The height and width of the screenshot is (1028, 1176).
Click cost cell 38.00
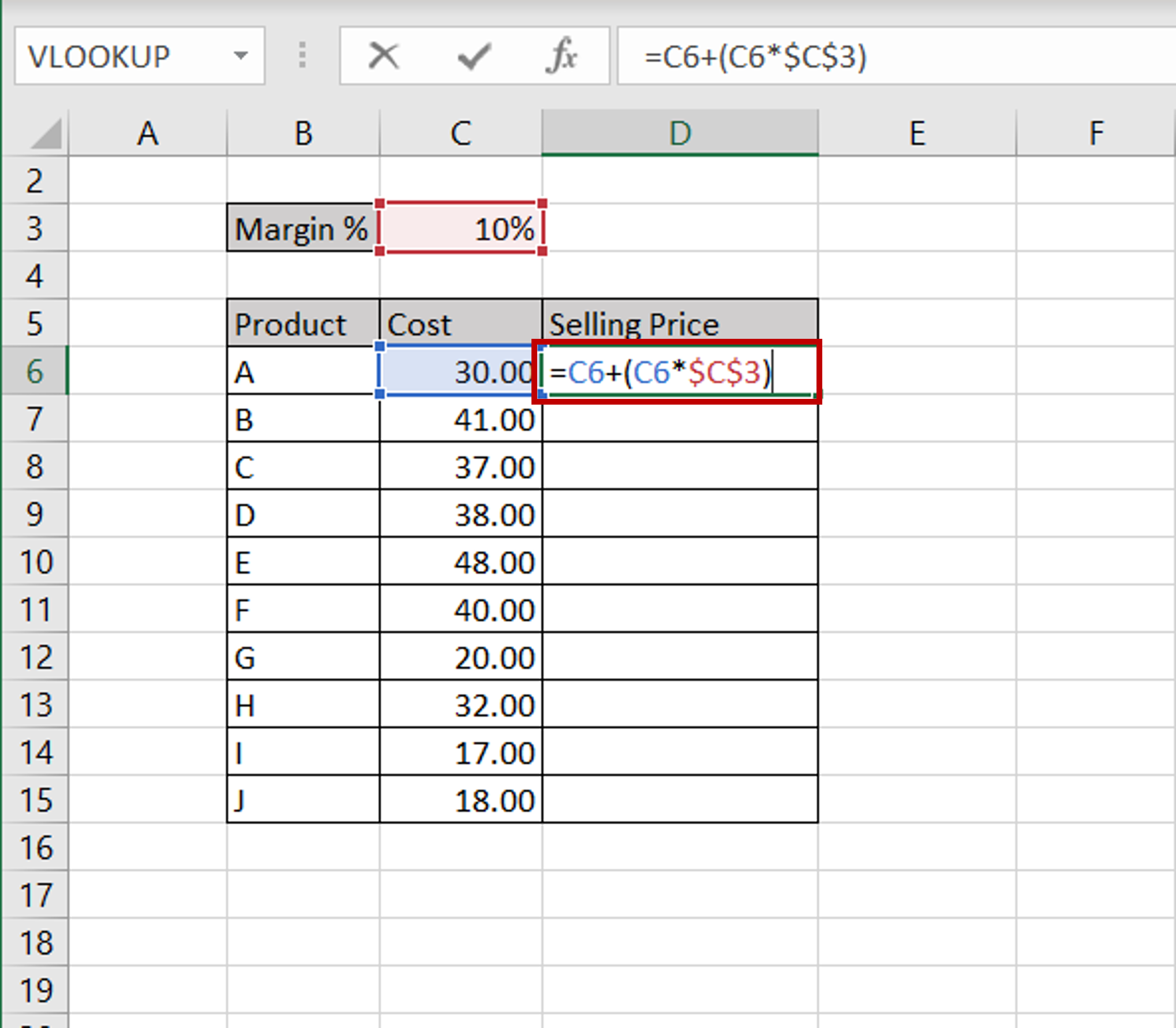point(461,514)
